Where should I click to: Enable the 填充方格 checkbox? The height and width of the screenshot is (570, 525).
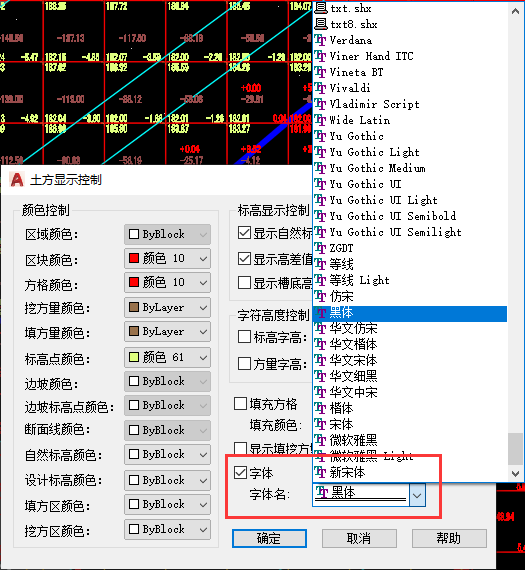coord(241,404)
